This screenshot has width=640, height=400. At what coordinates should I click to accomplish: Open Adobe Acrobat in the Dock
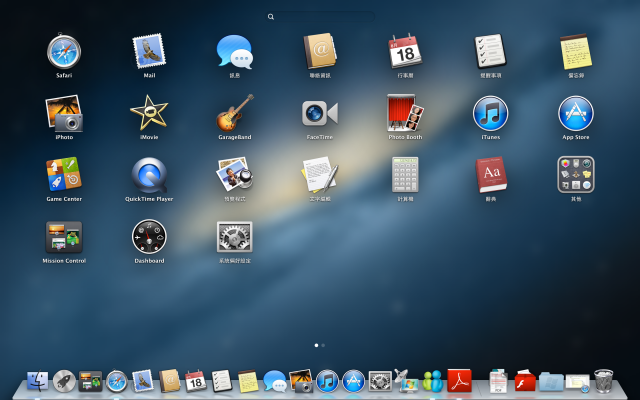pyautogui.click(x=459, y=381)
